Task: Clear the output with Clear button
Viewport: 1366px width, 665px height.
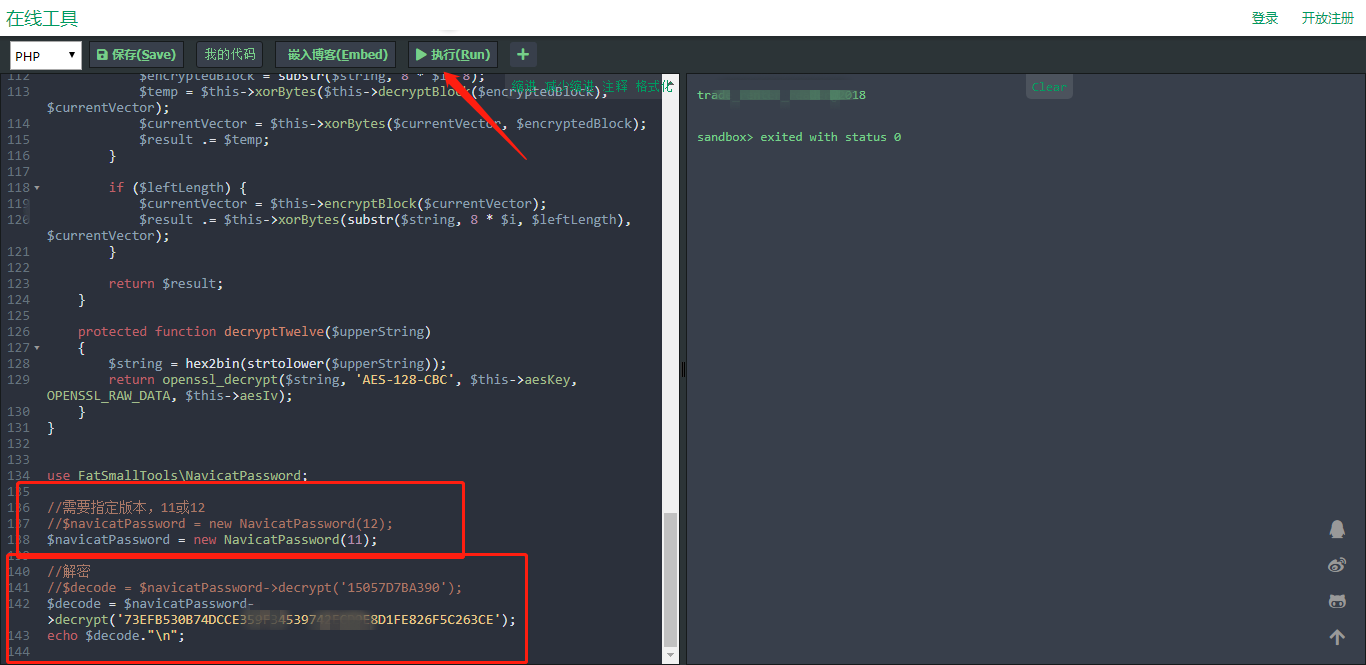Action: 1049,87
